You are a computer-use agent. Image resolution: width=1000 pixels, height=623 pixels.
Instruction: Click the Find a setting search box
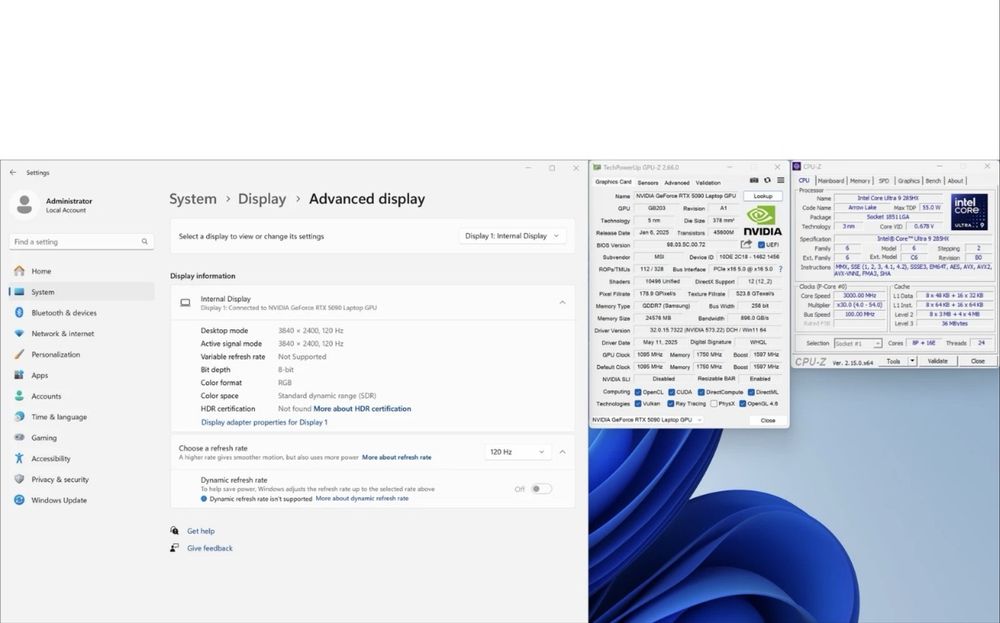coord(82,242)
